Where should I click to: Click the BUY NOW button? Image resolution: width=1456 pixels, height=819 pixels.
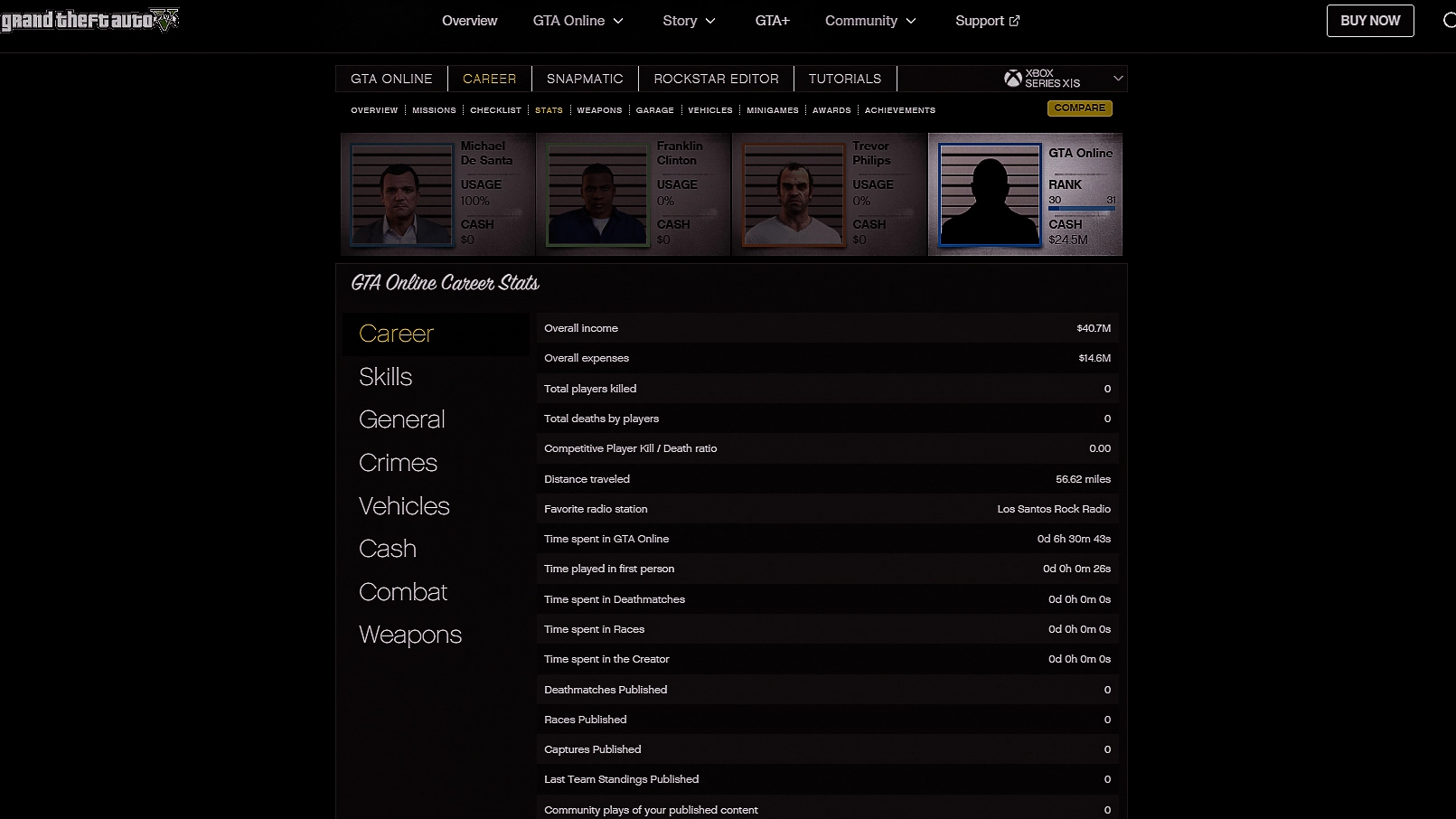(1370, 21)
